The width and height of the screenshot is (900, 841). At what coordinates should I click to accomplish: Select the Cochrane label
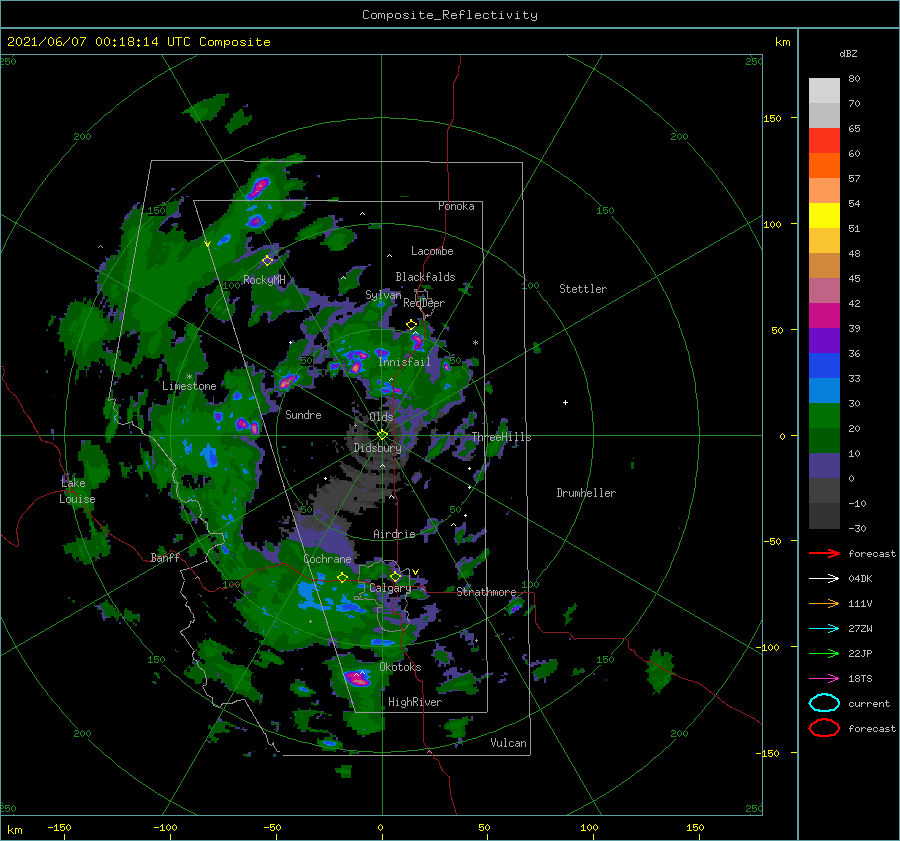pyautogui.click(x=327, y=559)
